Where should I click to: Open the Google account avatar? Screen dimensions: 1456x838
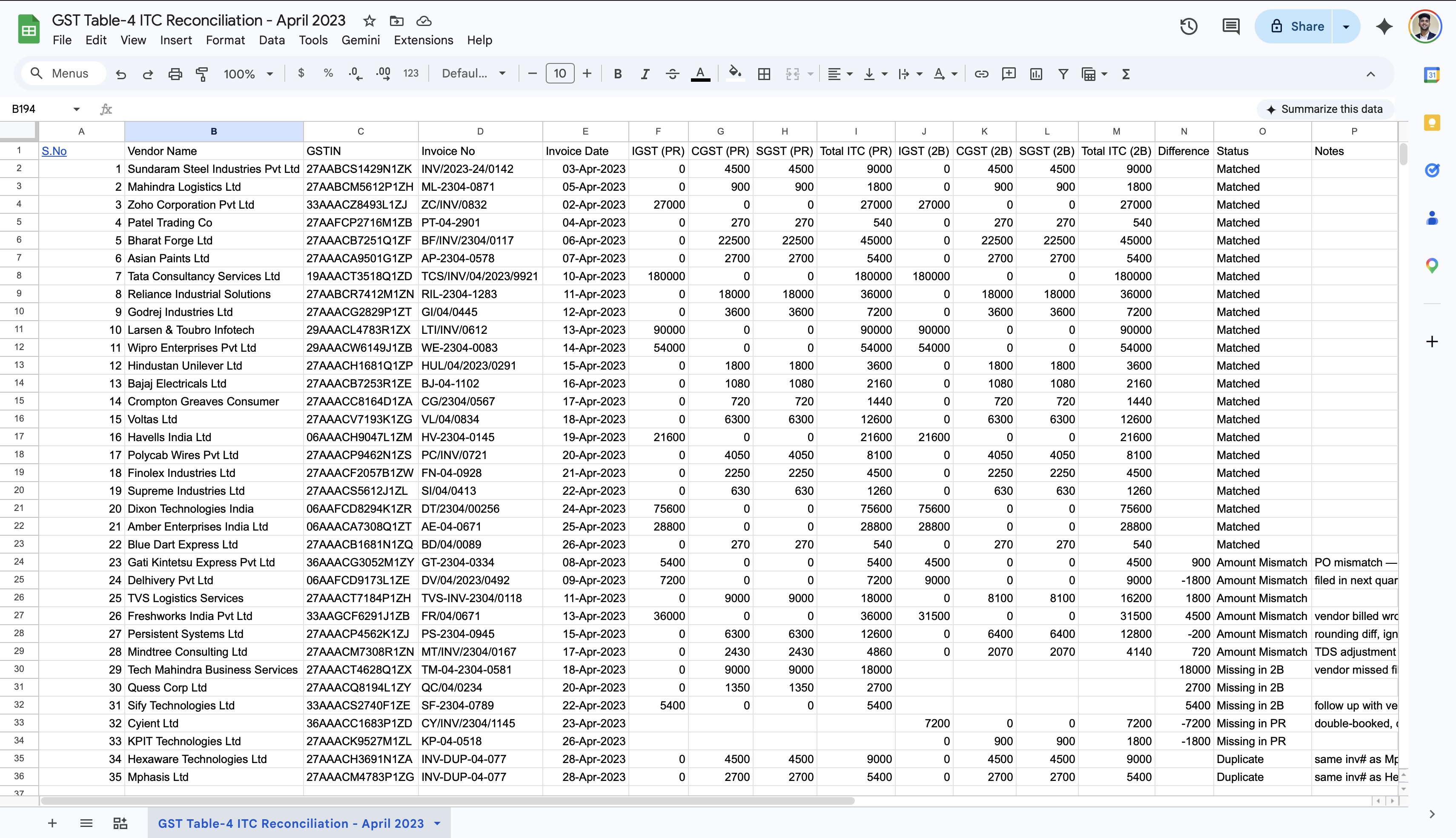pyautogui.click(x=1425, y=26)
